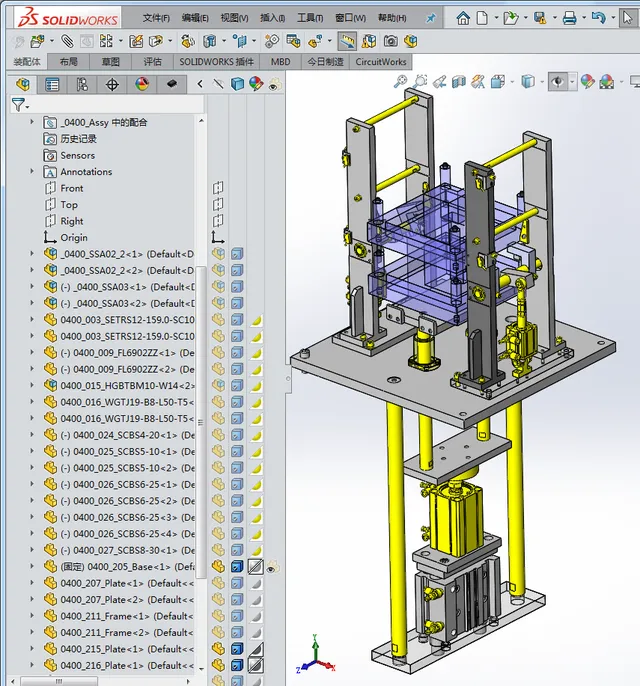Open the FeatureManager design tree tab

coord(22,85)
